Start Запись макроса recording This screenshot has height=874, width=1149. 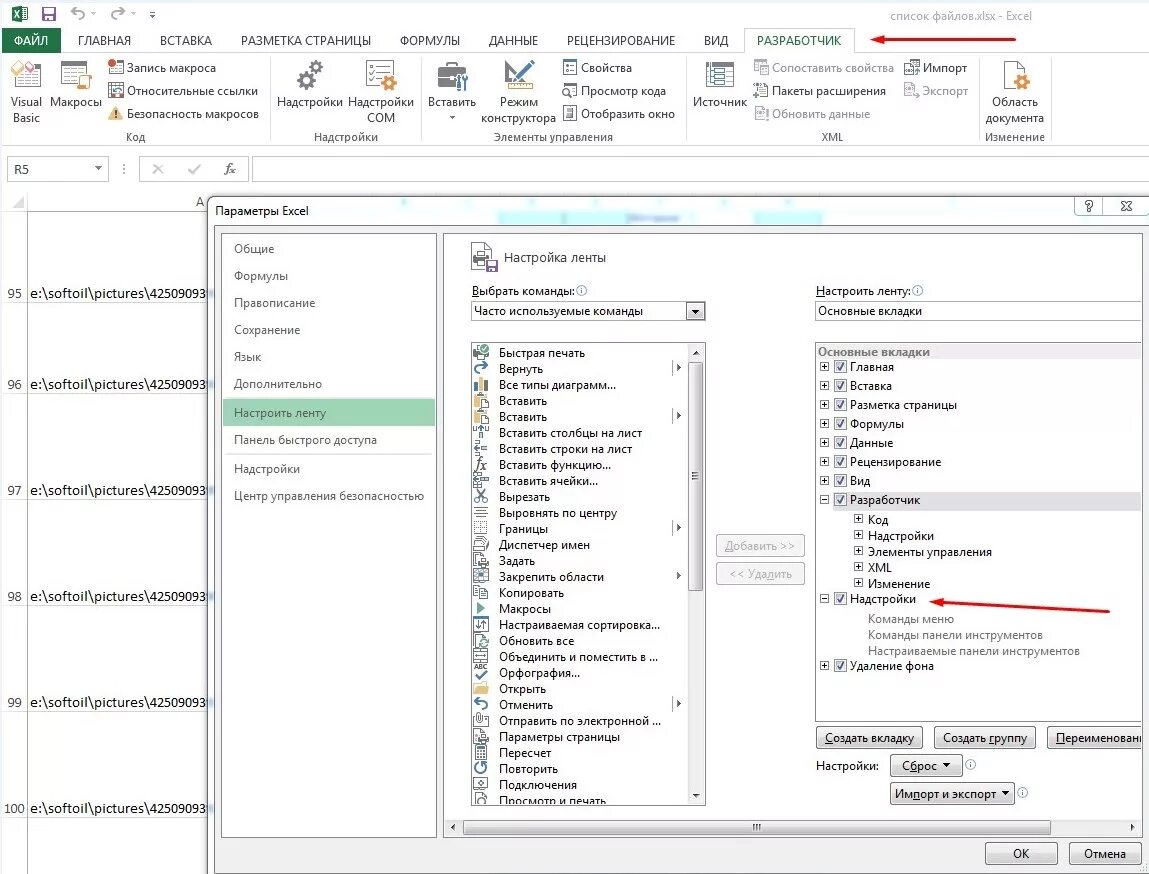pyautogui.click(x=162, y=67)
